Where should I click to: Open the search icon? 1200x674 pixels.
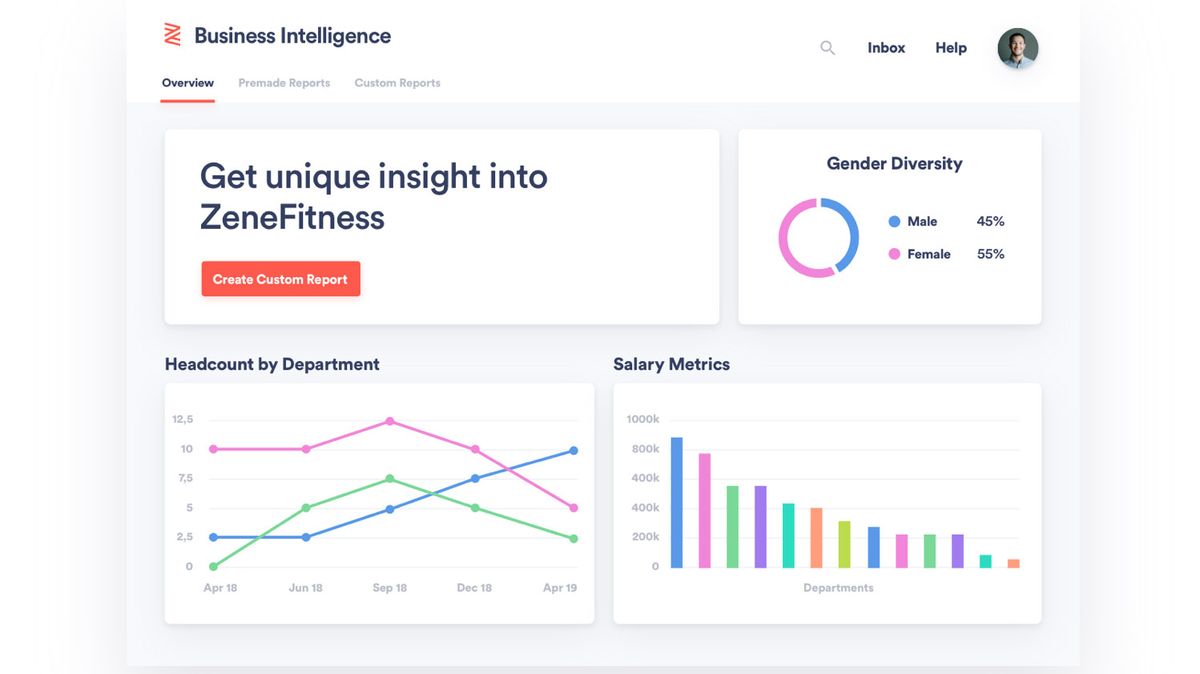click(827, 47)
